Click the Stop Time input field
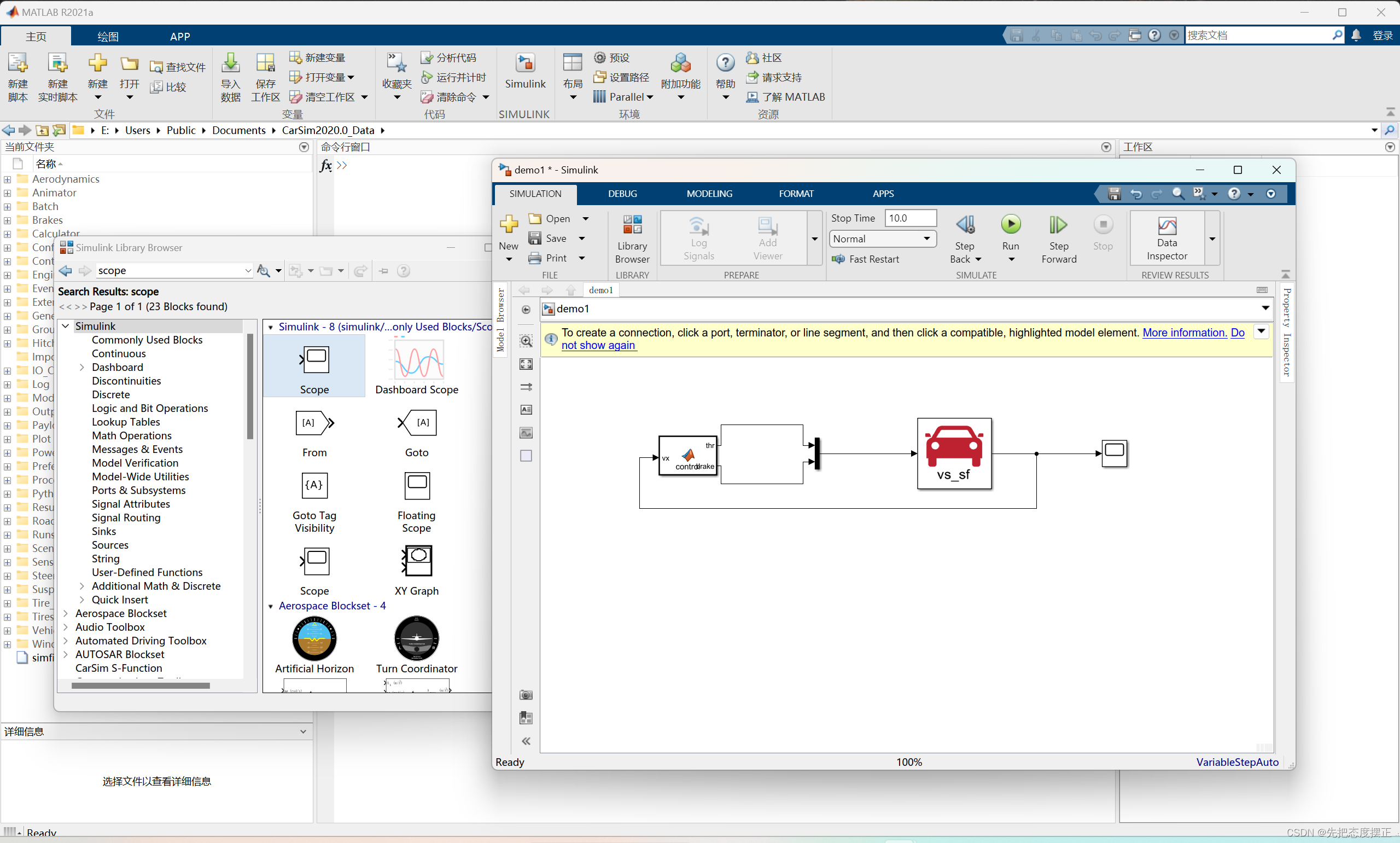This screenshot has height=843, width=1400. pyautogui.click(x=911, y=218)
